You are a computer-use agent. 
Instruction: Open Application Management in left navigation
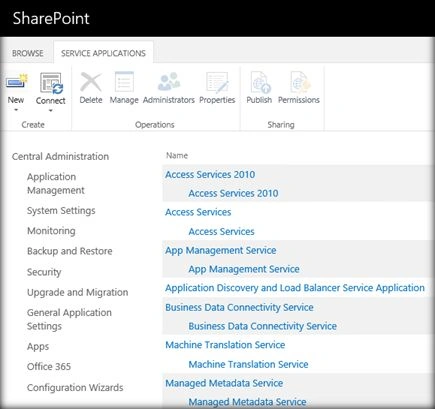pos(56,183)
